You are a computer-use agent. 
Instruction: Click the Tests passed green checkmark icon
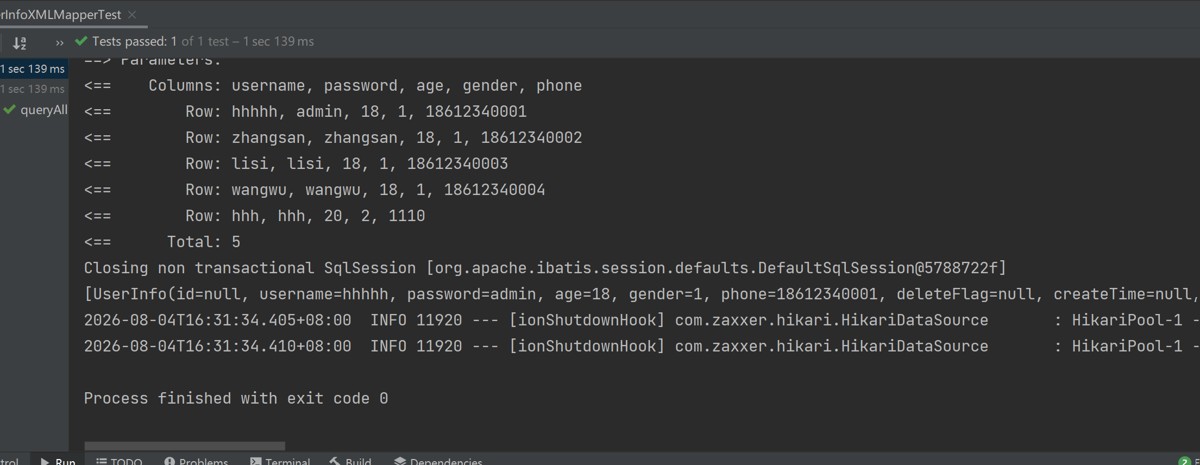(x=81, y=41)
